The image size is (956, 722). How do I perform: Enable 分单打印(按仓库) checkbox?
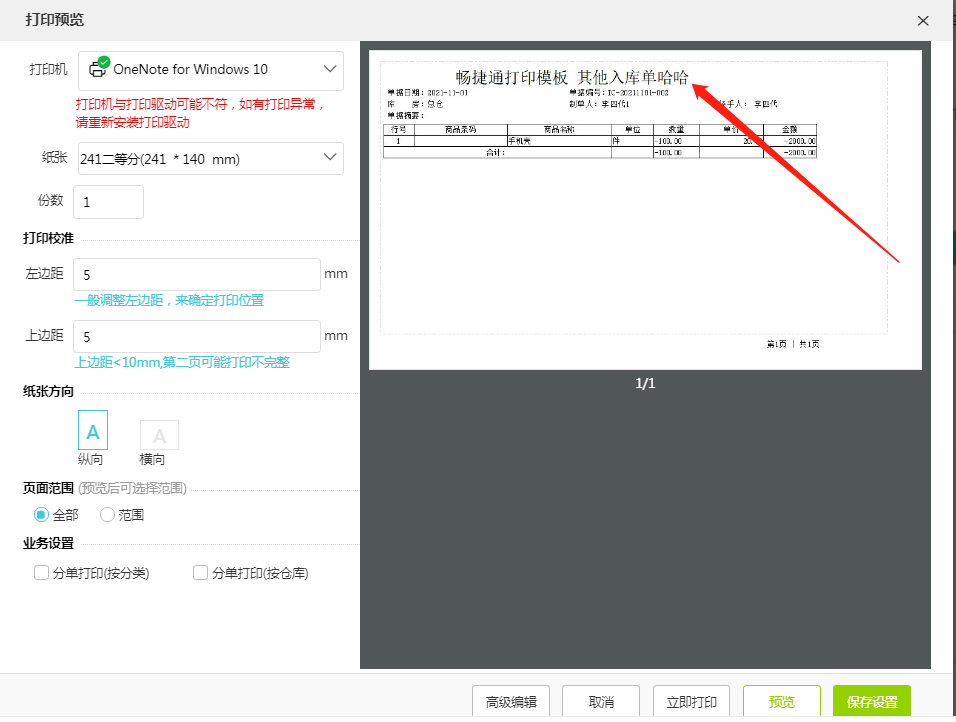click(x=200, y=573)
